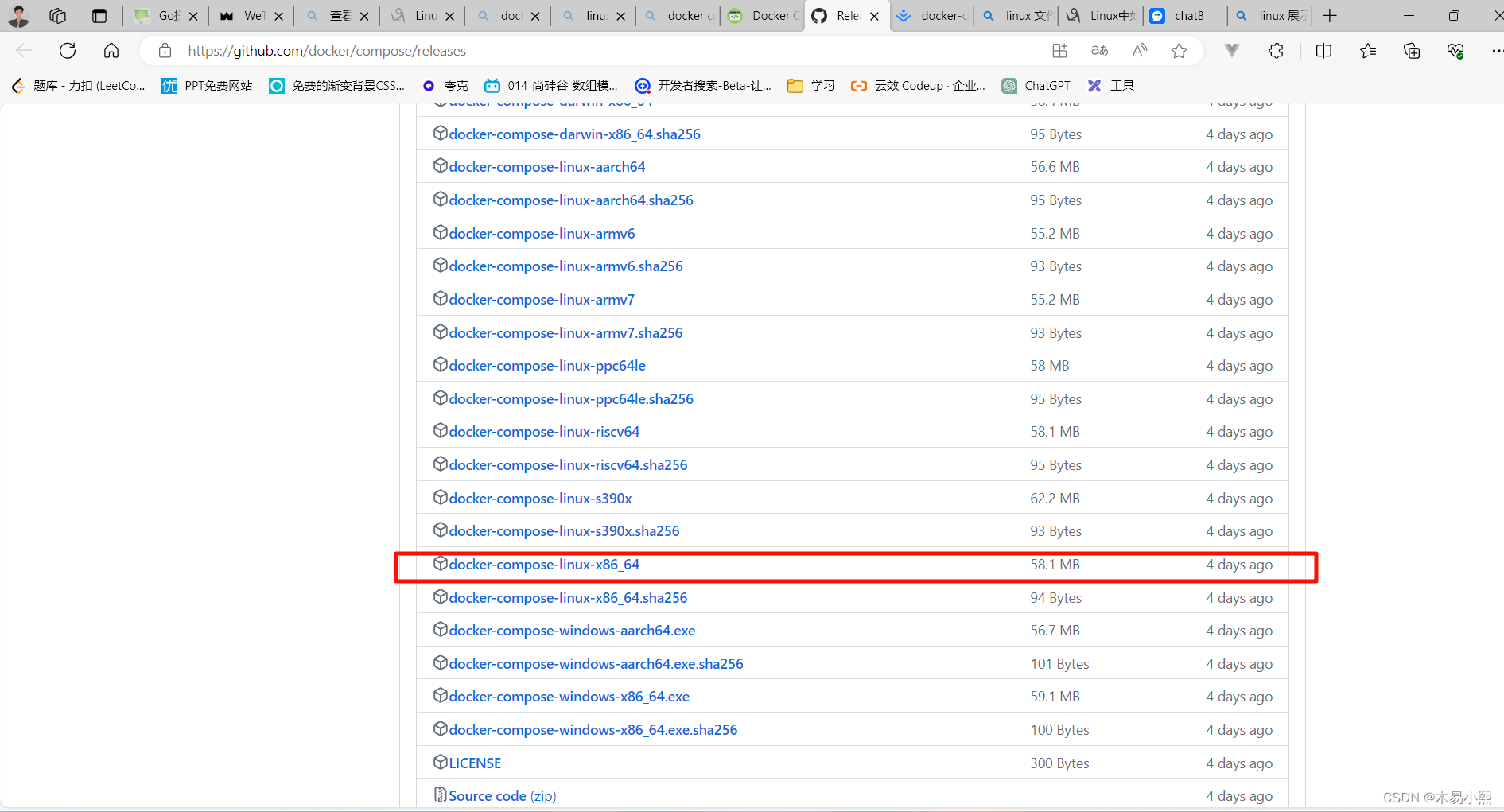The width and height of the screenshot is (1504, 812).
Task: Toggle the vertical tabs icon
Action: click(x=99, y=15)
